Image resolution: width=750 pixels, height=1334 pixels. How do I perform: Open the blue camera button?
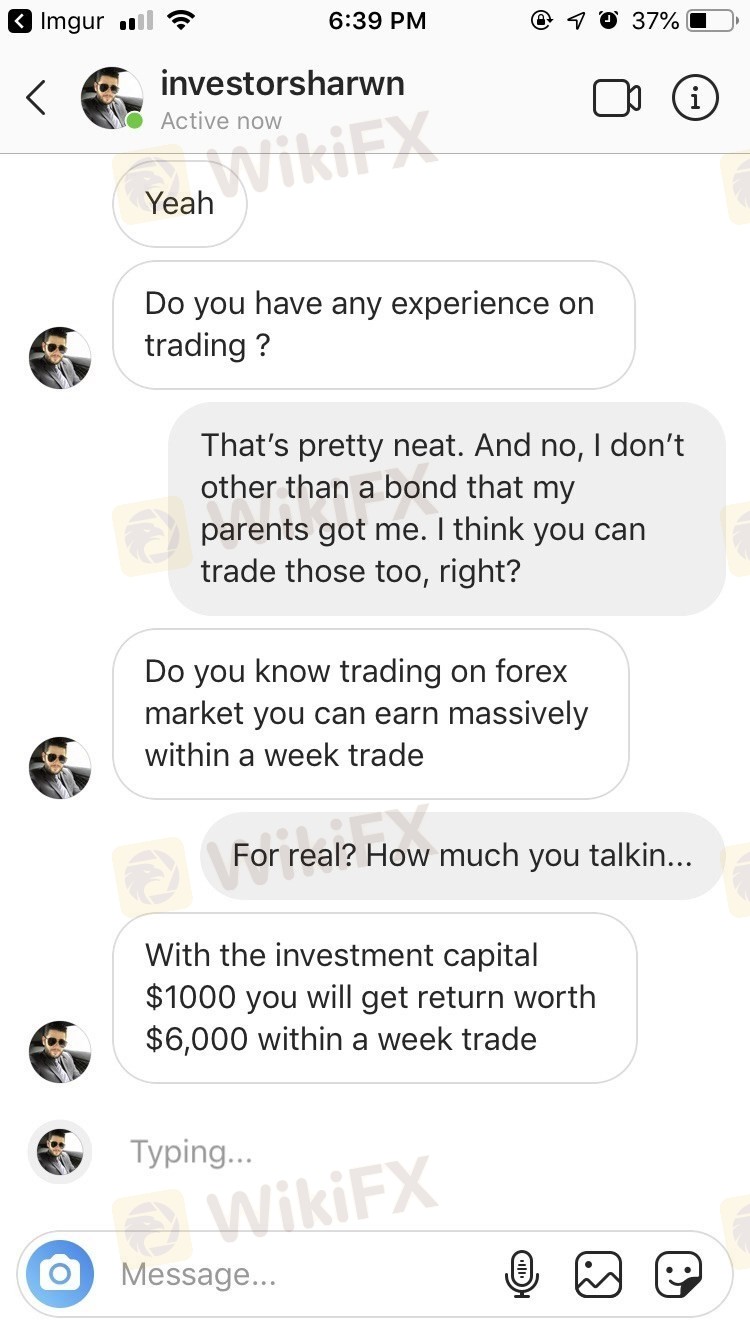coord(60,1274)
